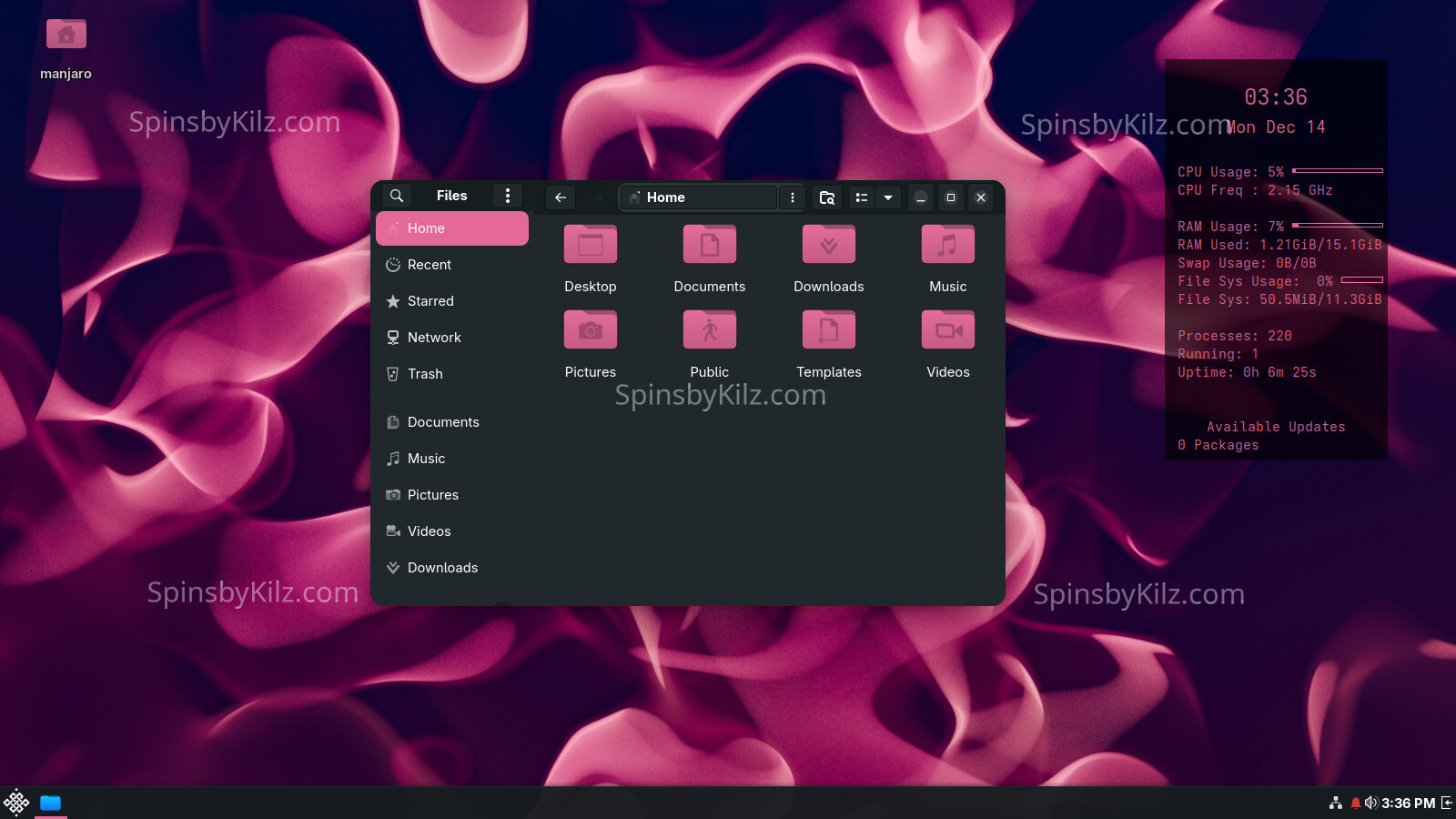
Task: Open the Home path bar options menu
Action: pyautogui.click(x=793, y=197)
